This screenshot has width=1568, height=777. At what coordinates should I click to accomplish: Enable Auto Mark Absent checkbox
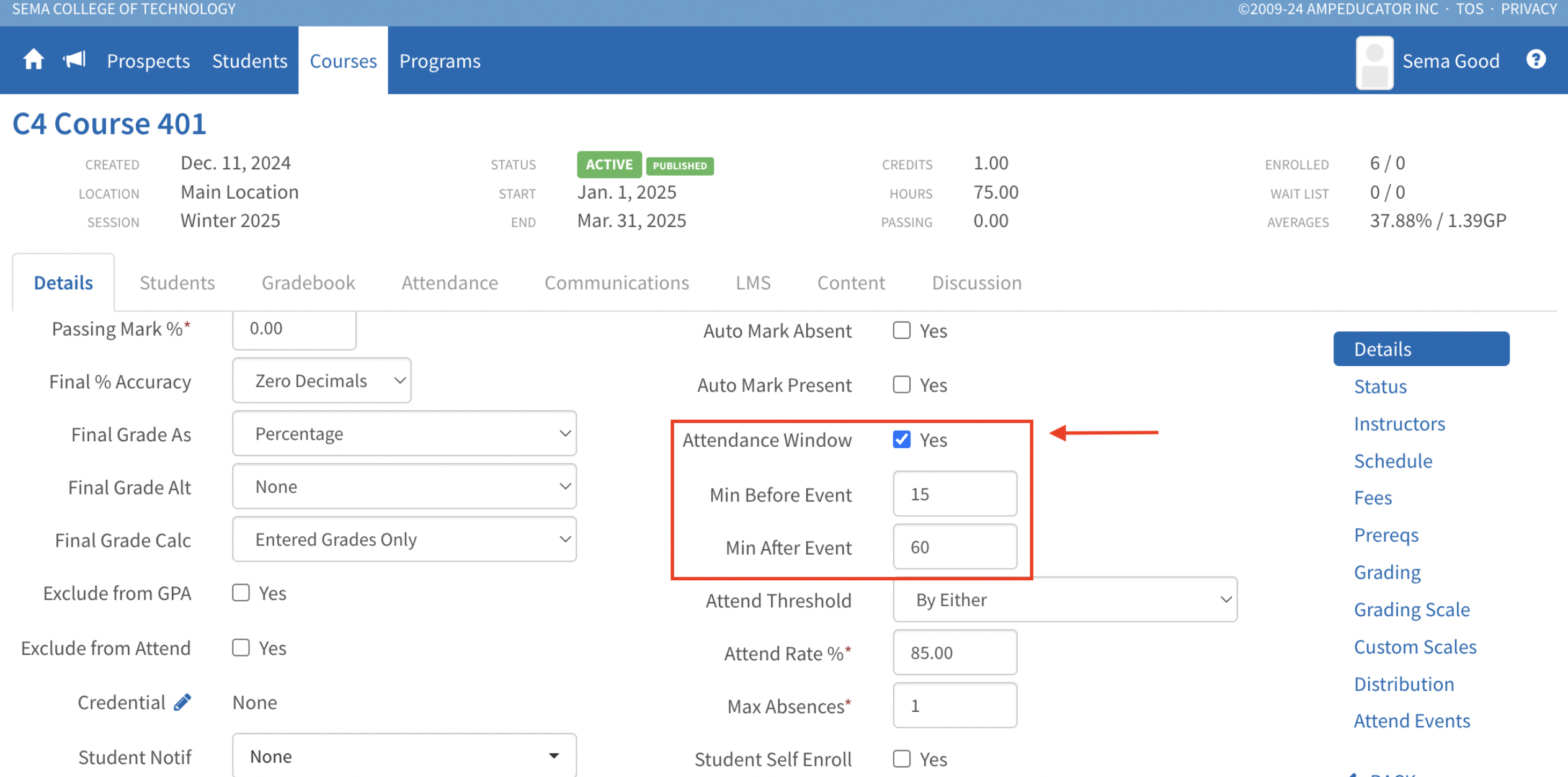click(x=902, y=330)
